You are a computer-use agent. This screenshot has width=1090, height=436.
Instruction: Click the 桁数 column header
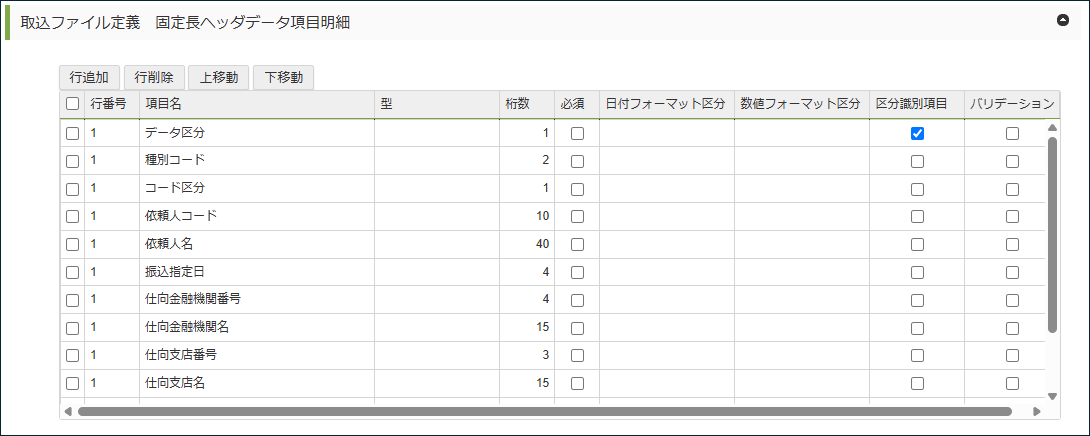click(526, 103)
